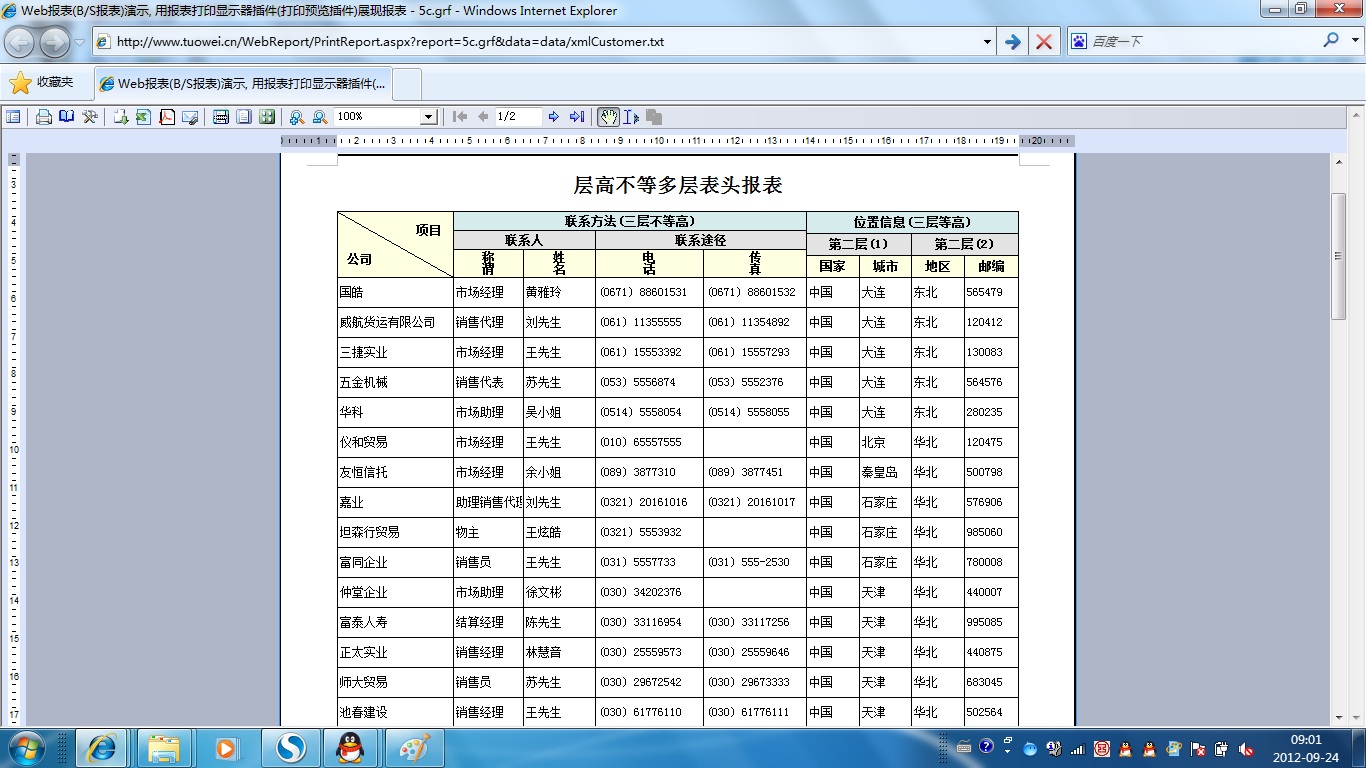Viewport: 1366px width, 768px height.
Task: Export report to PDF file
Action: (167, 117)
